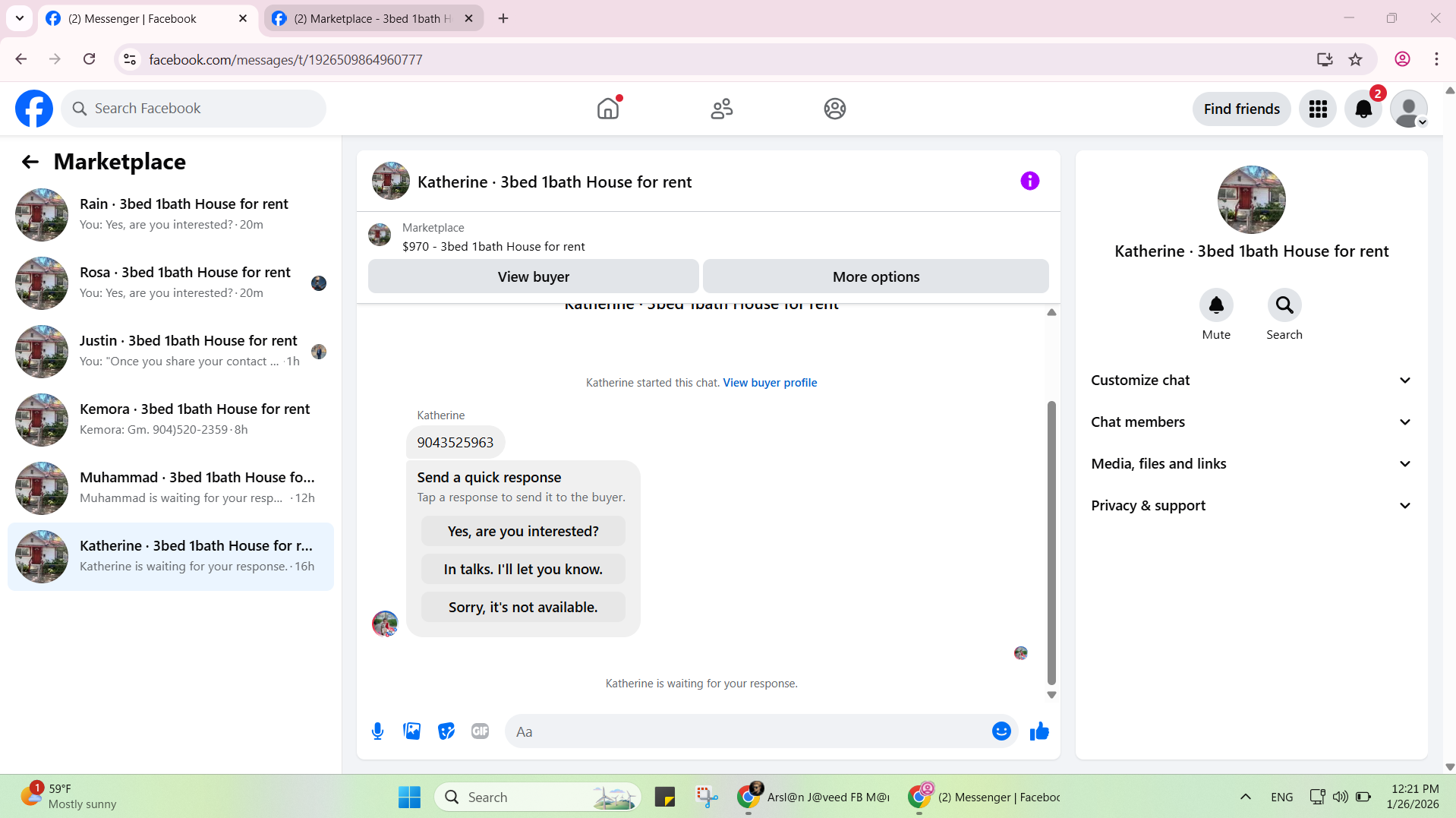1456x818 pixels.
Task: Open the account profile avatar menu
Action: tap(1409, 109)
